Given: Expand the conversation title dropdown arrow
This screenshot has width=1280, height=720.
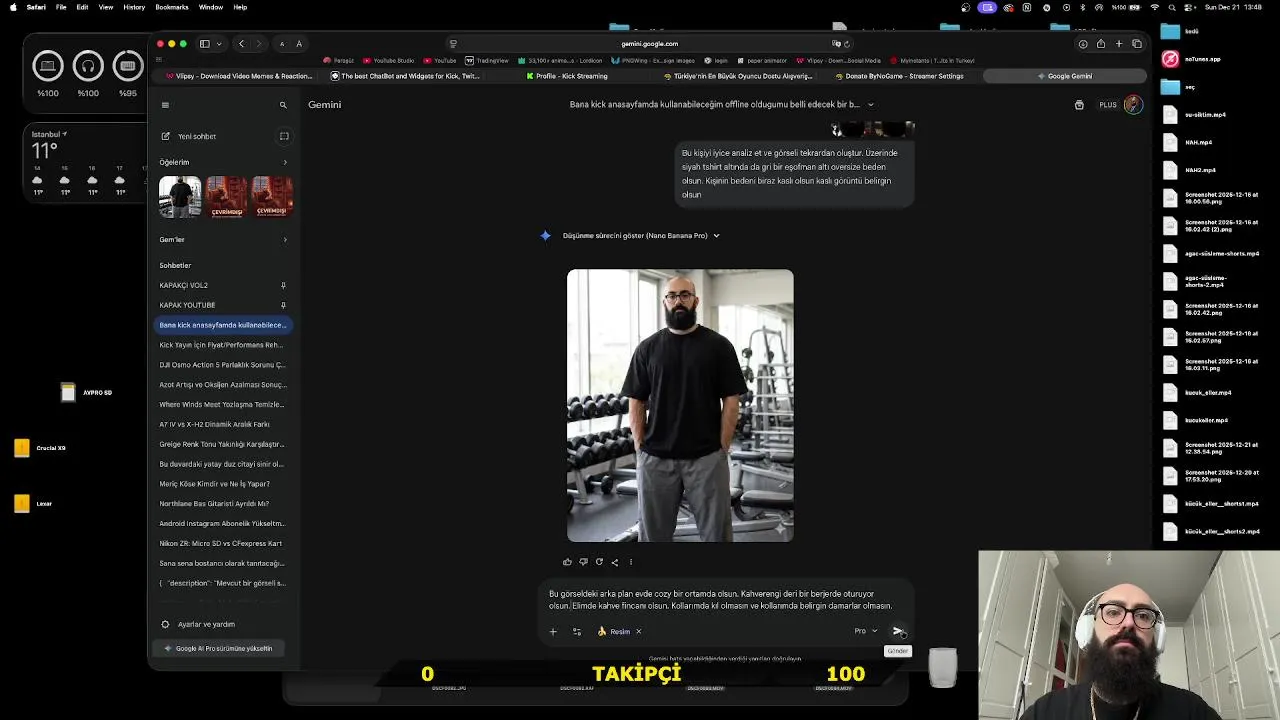Looking at the screenshot, I should coord(870,104).
